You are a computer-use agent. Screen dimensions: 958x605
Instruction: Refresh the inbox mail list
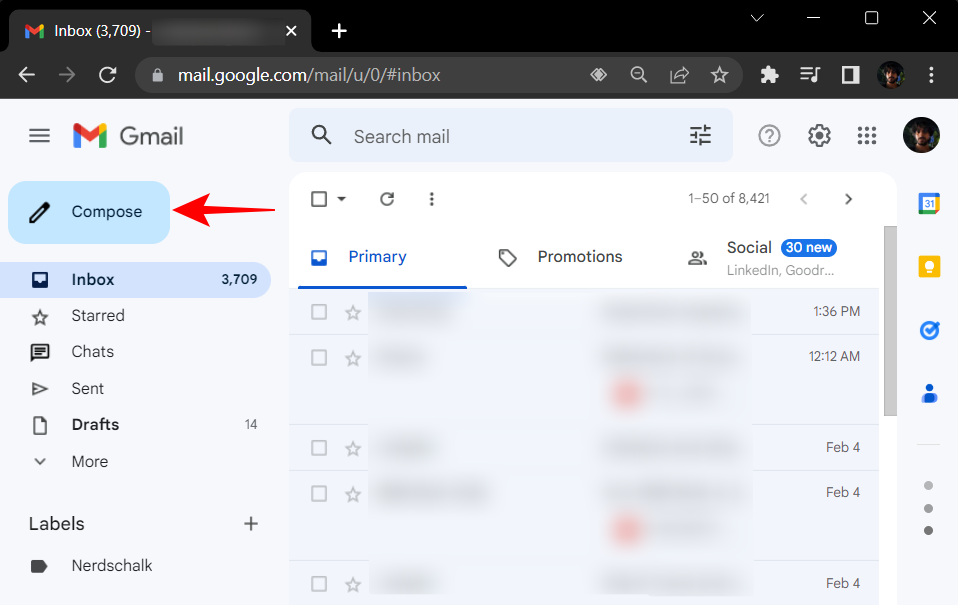[x=387, y=199]
